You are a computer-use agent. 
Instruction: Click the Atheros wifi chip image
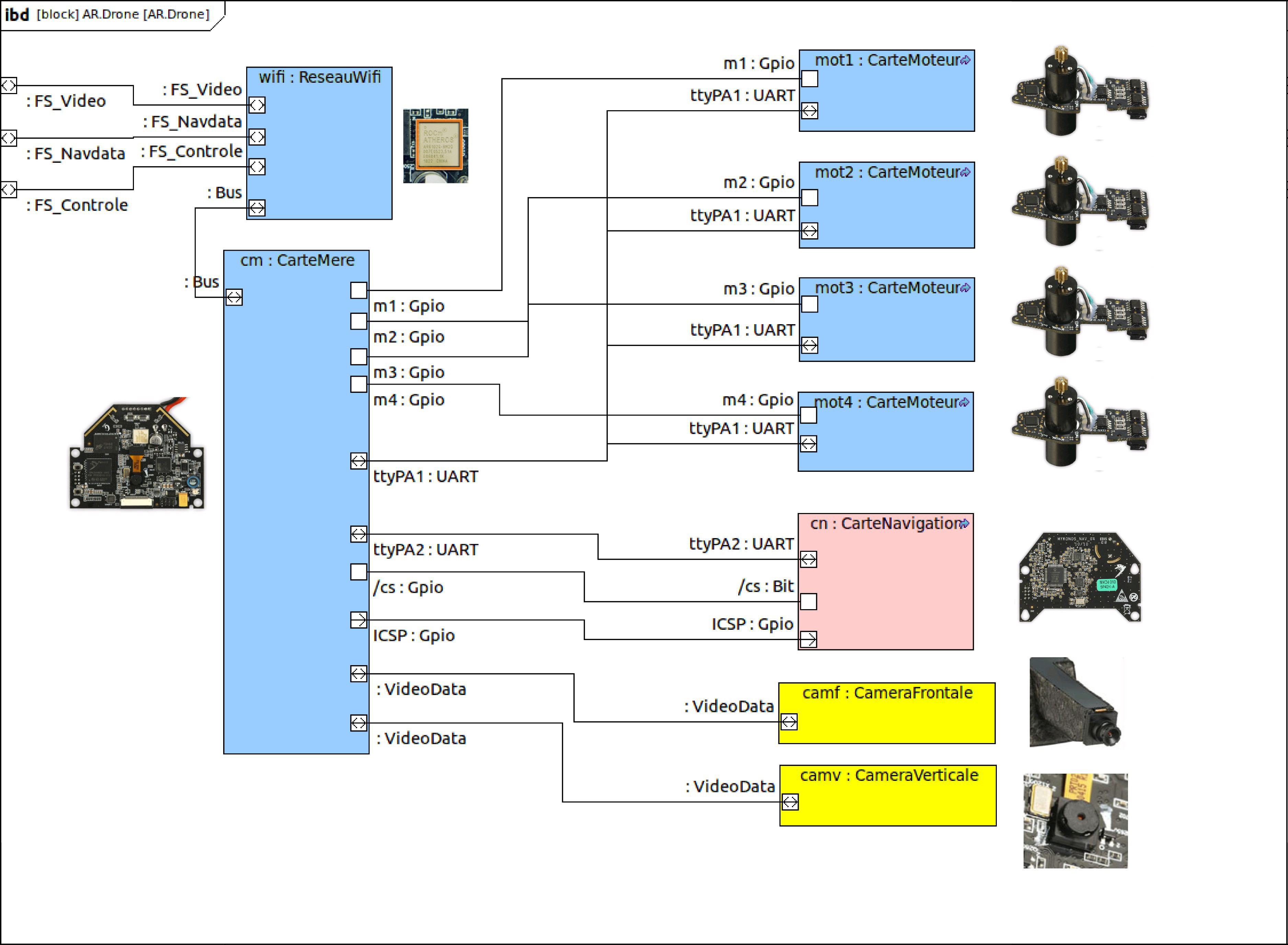tap(436, 146)
